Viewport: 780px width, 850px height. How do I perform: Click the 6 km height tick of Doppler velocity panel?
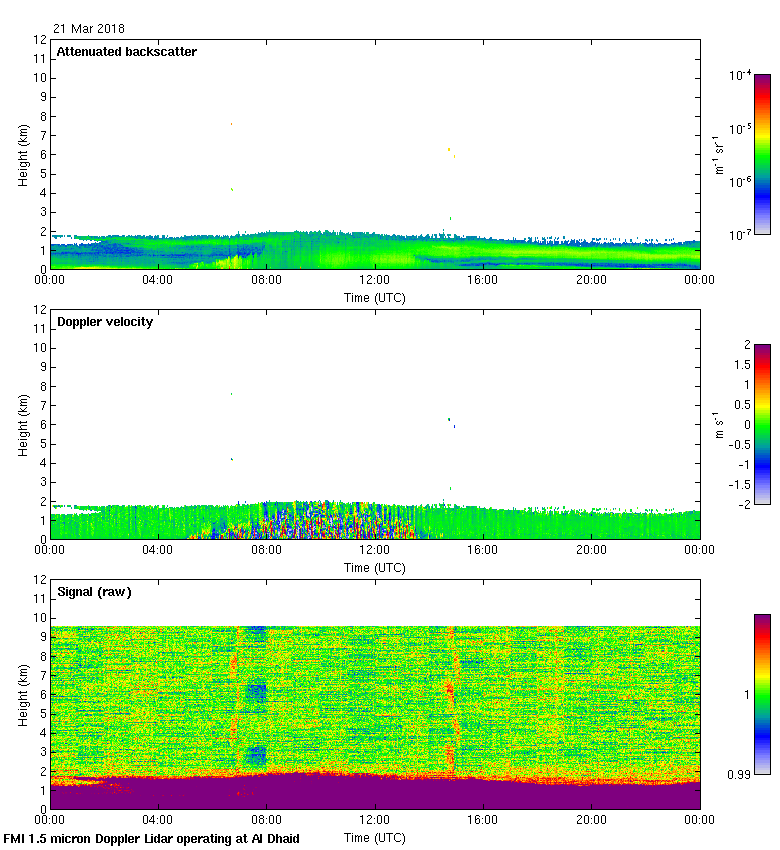[44, 425]
